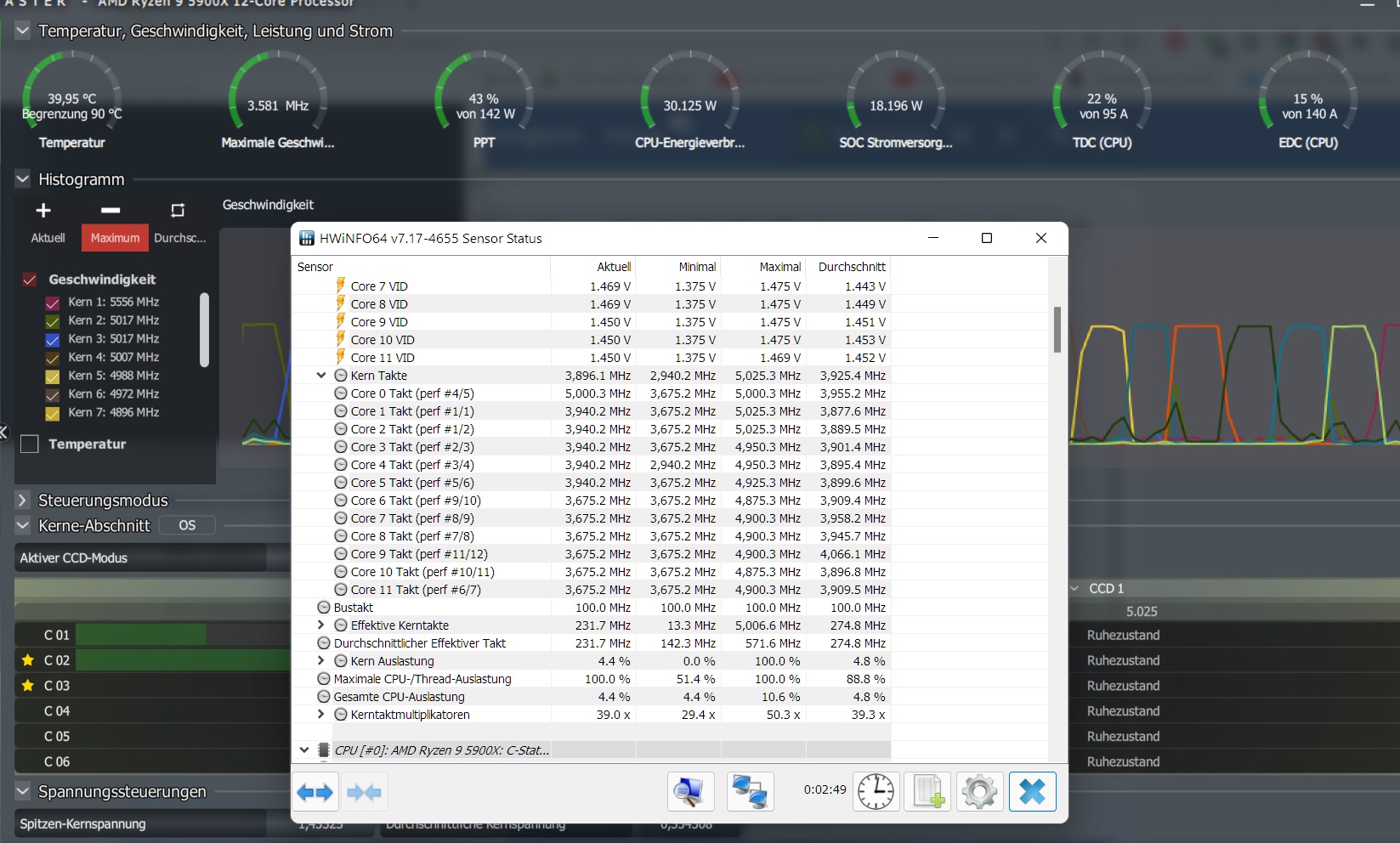Viewport: 1400px width, 843px height.
Task: Collapse the Kern Takte tree node
Action: click(x=321, y=375)
